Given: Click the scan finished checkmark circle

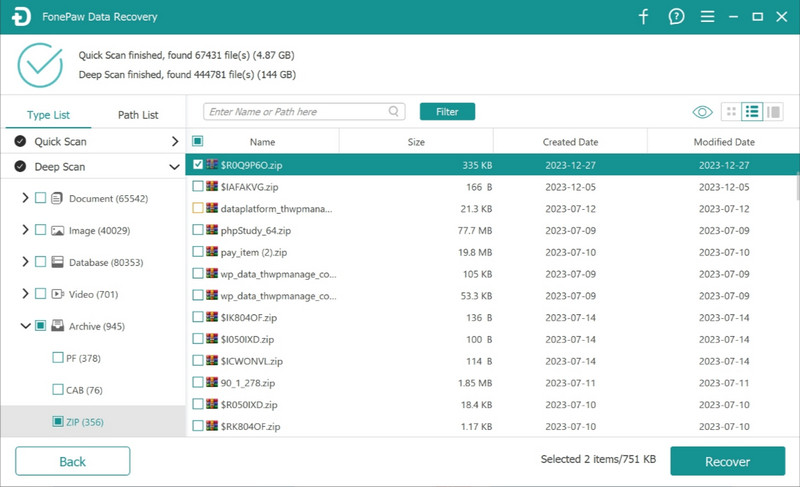Looking at the screenshot, I should (x=40, y=65).
